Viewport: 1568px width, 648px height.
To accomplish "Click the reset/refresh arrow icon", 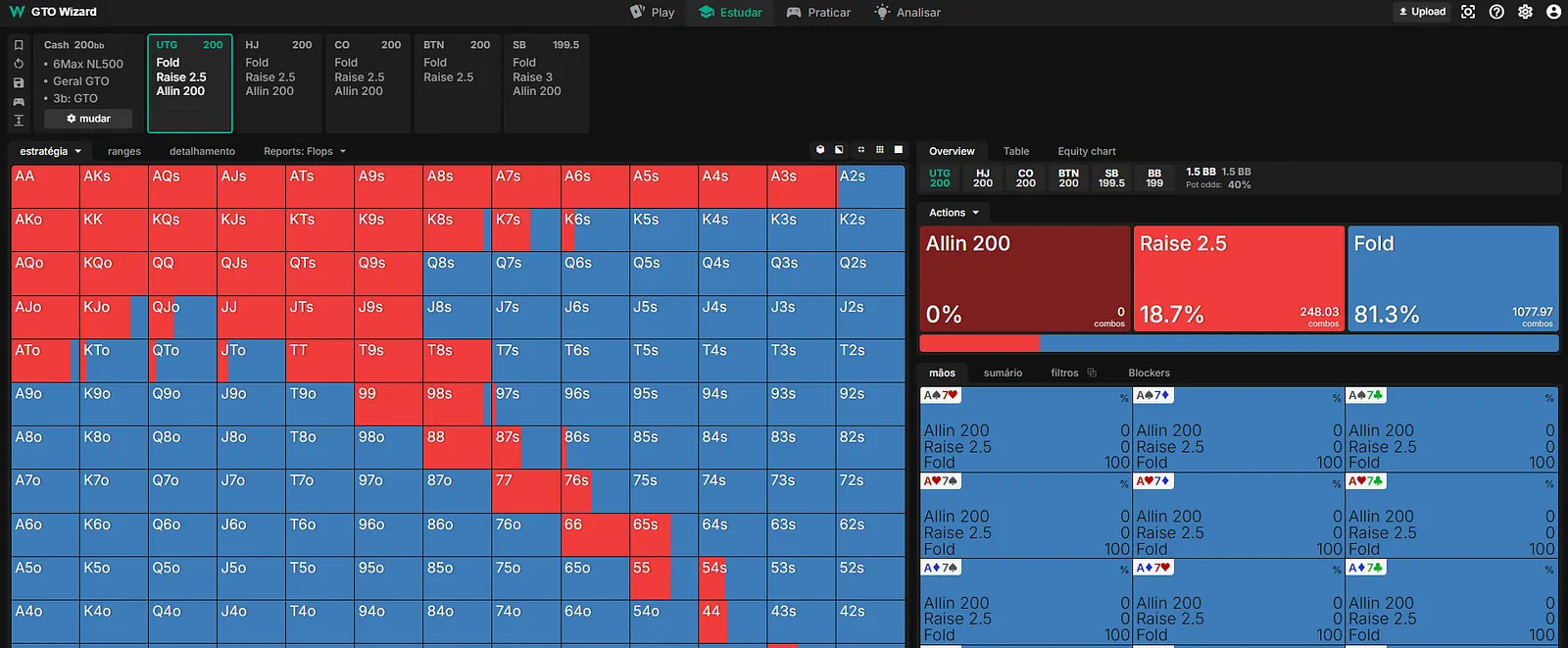I will point(19,64).
